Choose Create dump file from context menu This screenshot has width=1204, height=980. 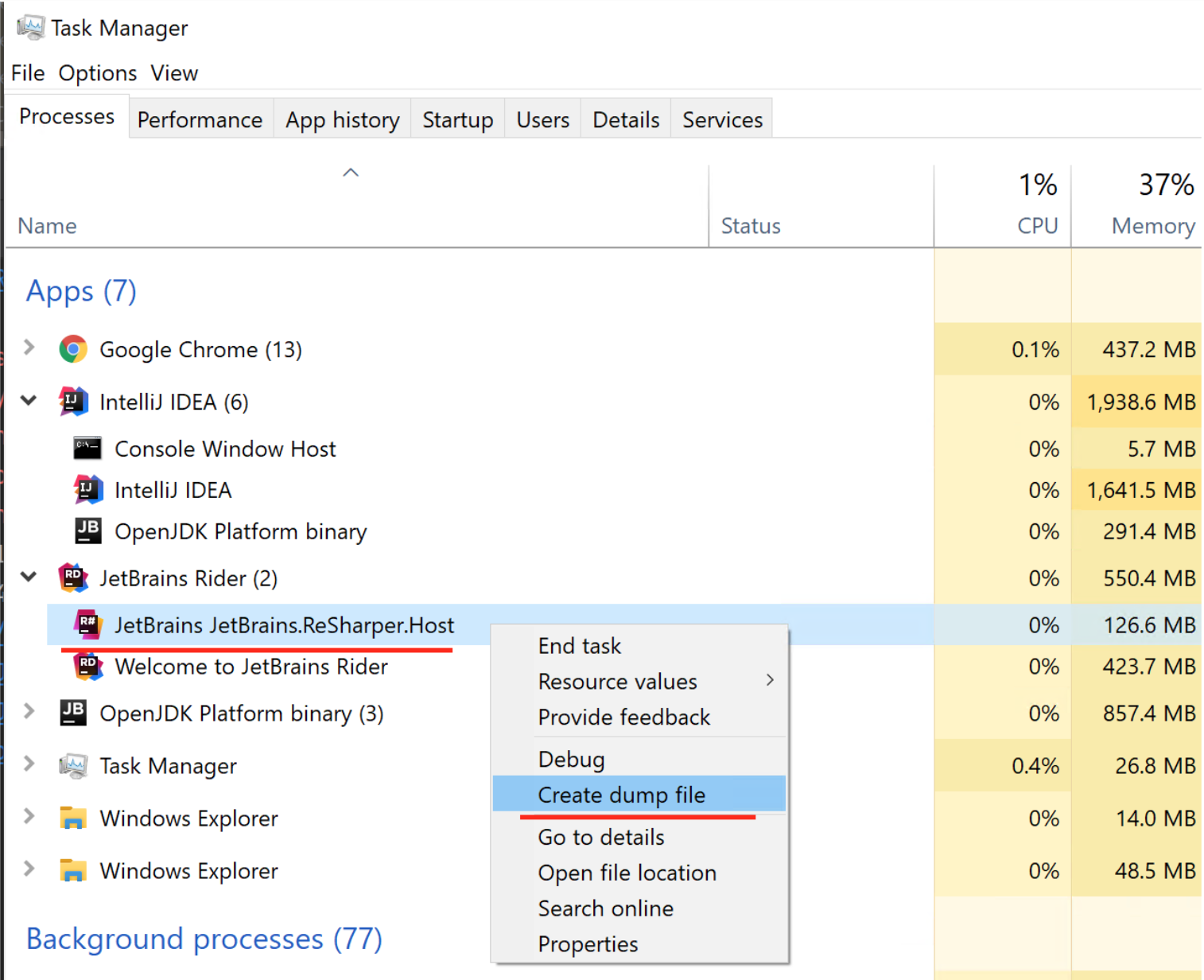(x=621, y=795)
